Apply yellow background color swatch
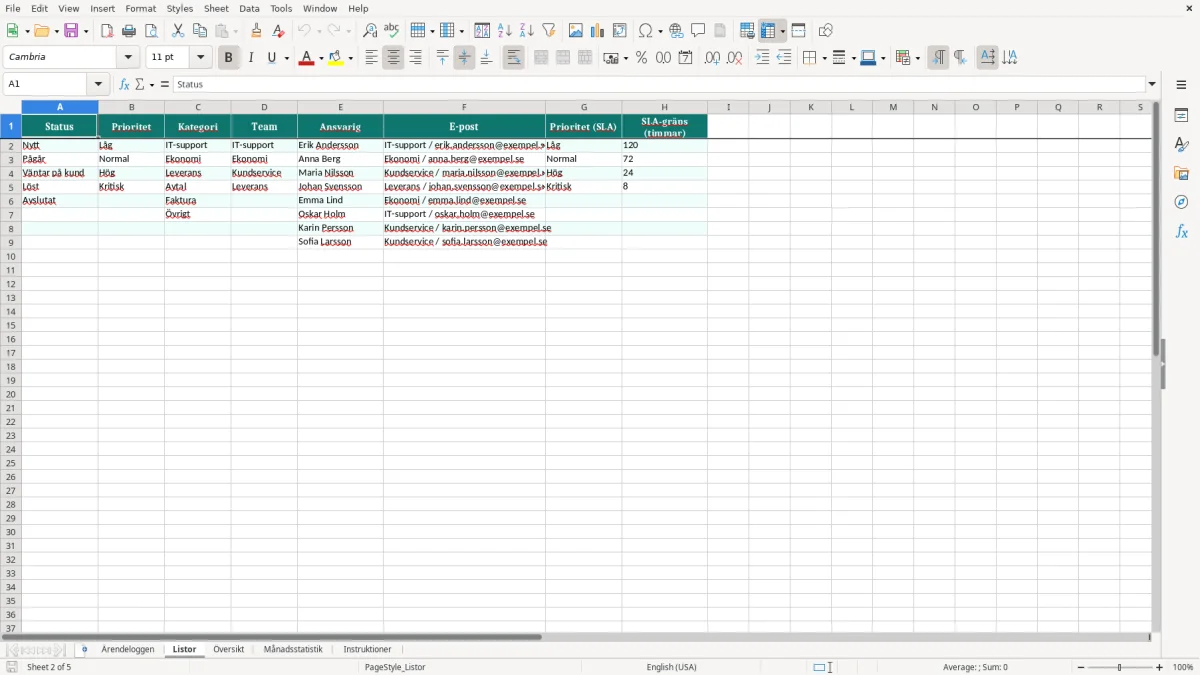The image size is (1200, 675). (x=336, y=58)
